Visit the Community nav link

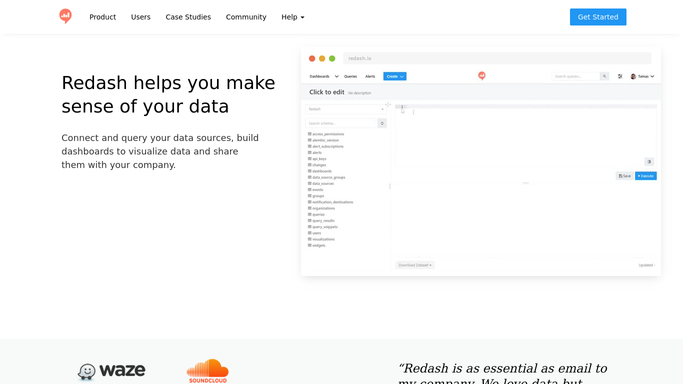(x=246, y=17)
